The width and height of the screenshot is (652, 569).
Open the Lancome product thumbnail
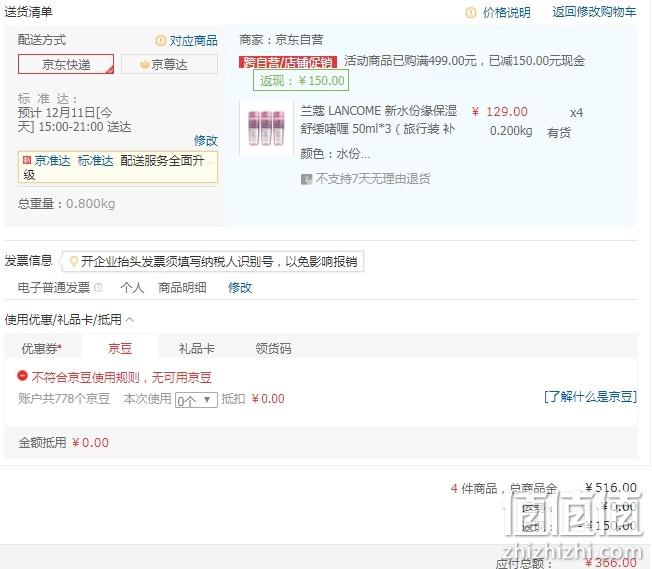(267, 127)
